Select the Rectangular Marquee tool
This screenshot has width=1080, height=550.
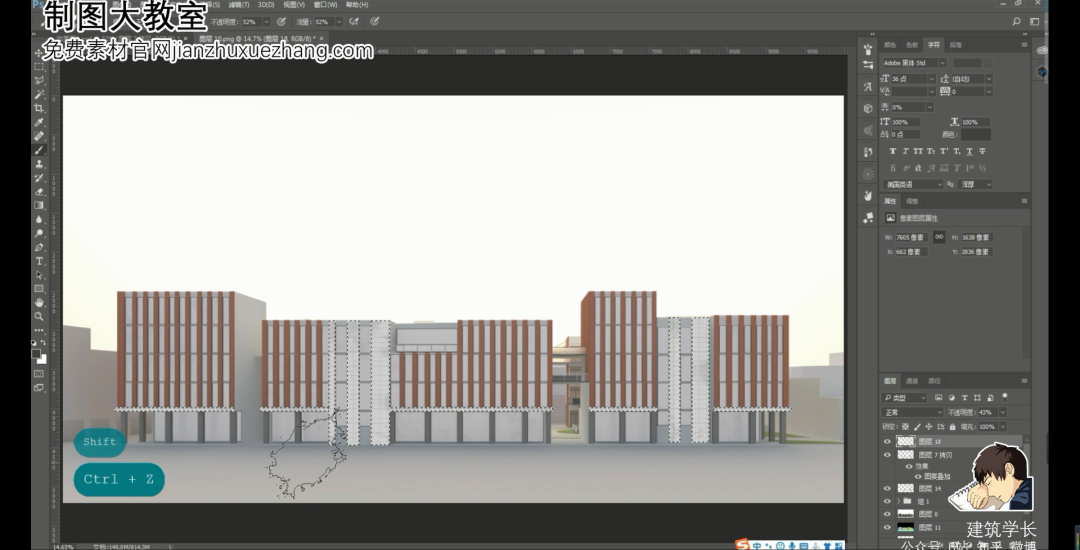[x=39, y=67]
